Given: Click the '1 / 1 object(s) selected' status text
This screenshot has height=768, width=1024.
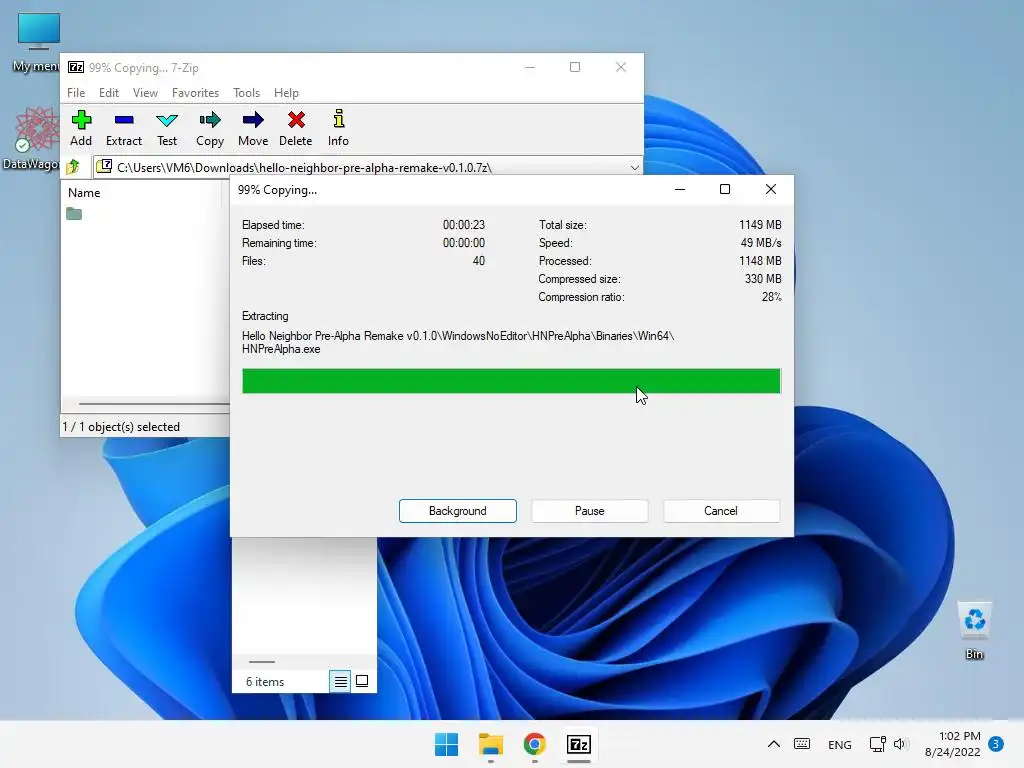Looking at the screenshot, I should [x=121, y=426].
